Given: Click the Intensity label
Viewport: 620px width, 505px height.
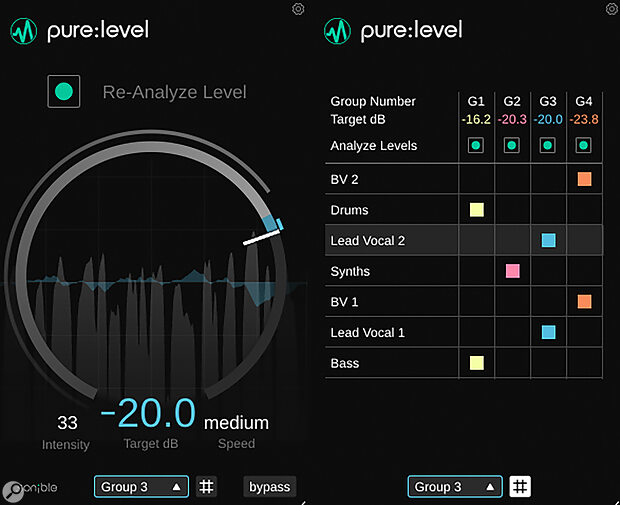Looking at the screenshot, I should 66,445.
